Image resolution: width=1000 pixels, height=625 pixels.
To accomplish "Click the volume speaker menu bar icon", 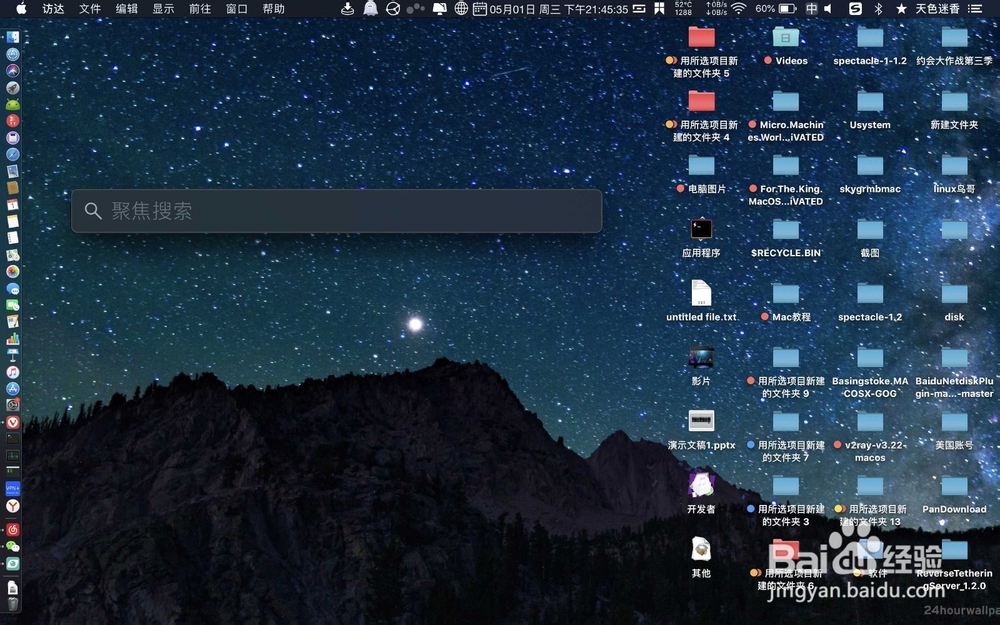I will tap(828, 8).
